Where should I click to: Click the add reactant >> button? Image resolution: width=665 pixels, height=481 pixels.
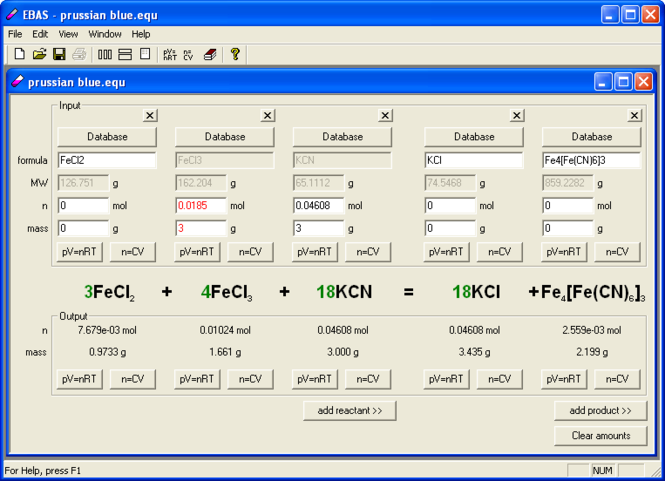coord(350,411)
